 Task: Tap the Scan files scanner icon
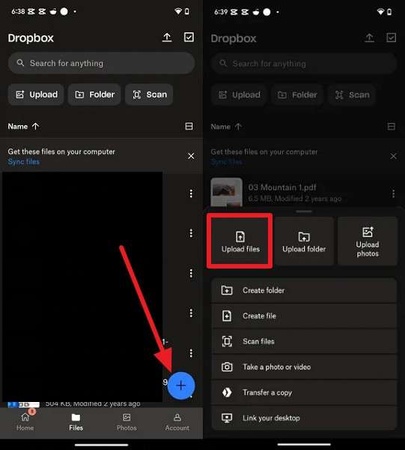pyautogui.click(x=227, y=341)
